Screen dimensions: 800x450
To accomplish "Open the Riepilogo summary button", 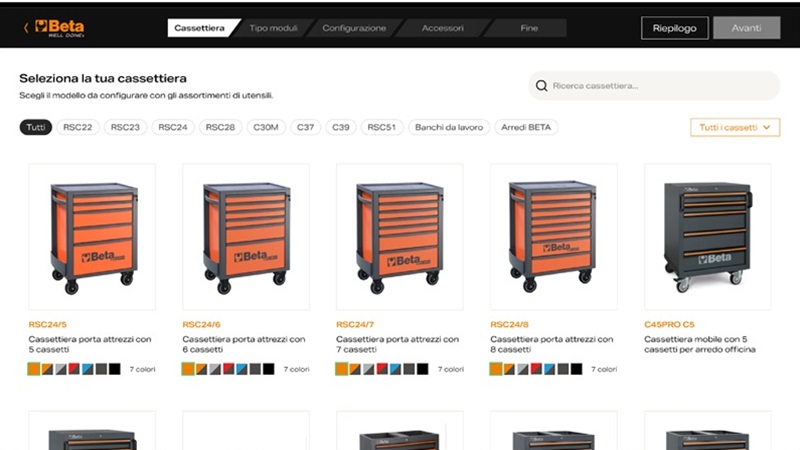I will (x=674, y=28).
